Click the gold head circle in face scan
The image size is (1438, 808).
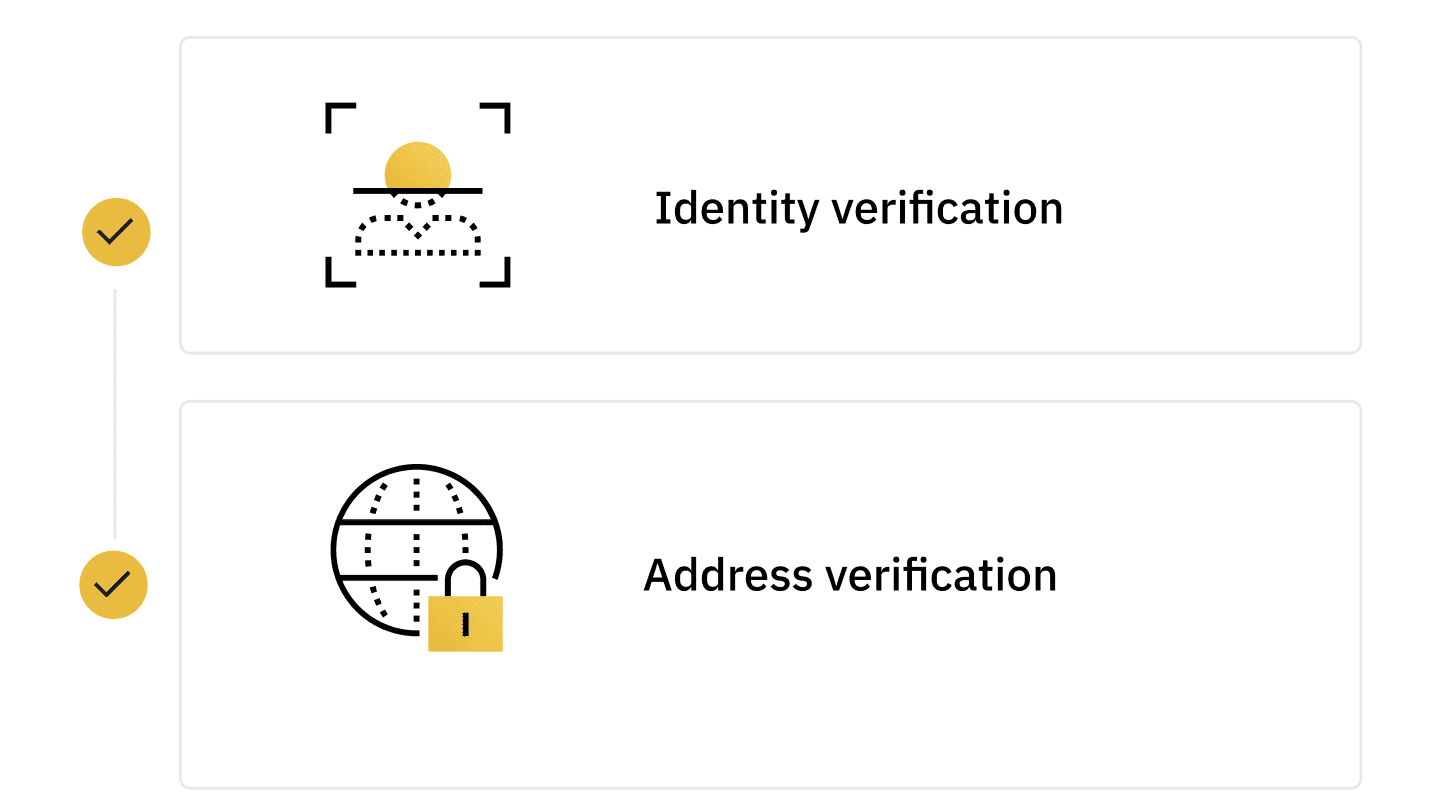[418, 166]
